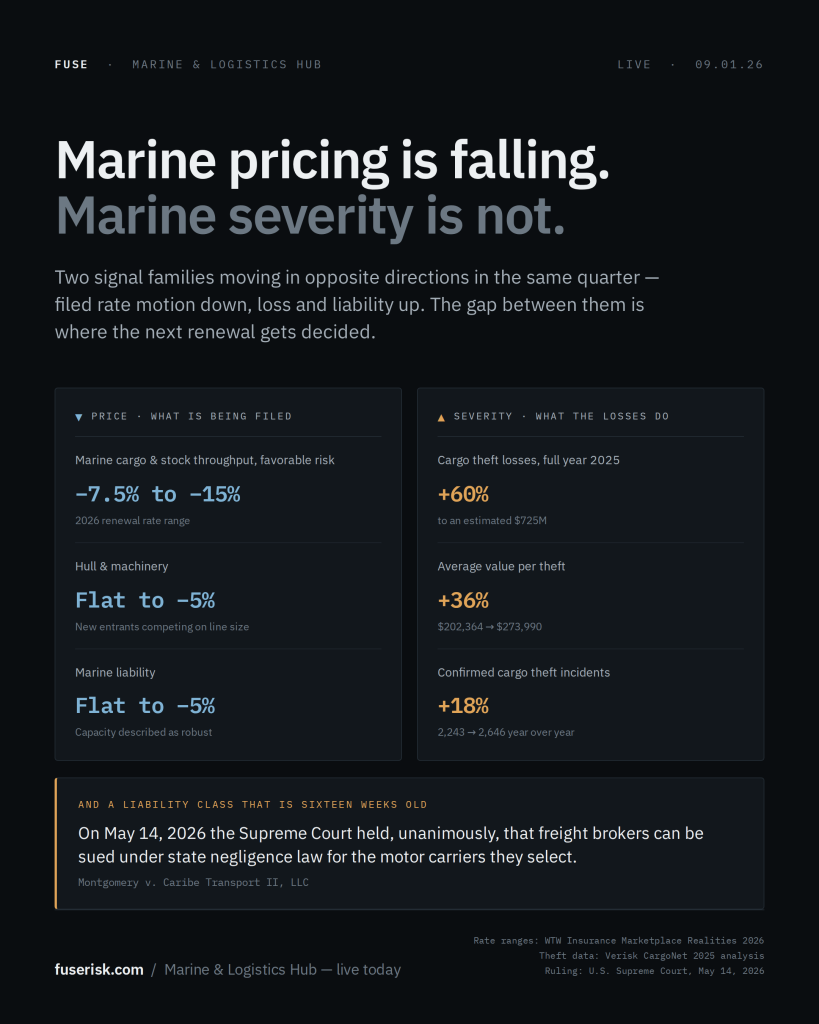This screenshot has height=1024, width=819.
Task: Click the LIVE status indicator
Action: coord(634,65)
